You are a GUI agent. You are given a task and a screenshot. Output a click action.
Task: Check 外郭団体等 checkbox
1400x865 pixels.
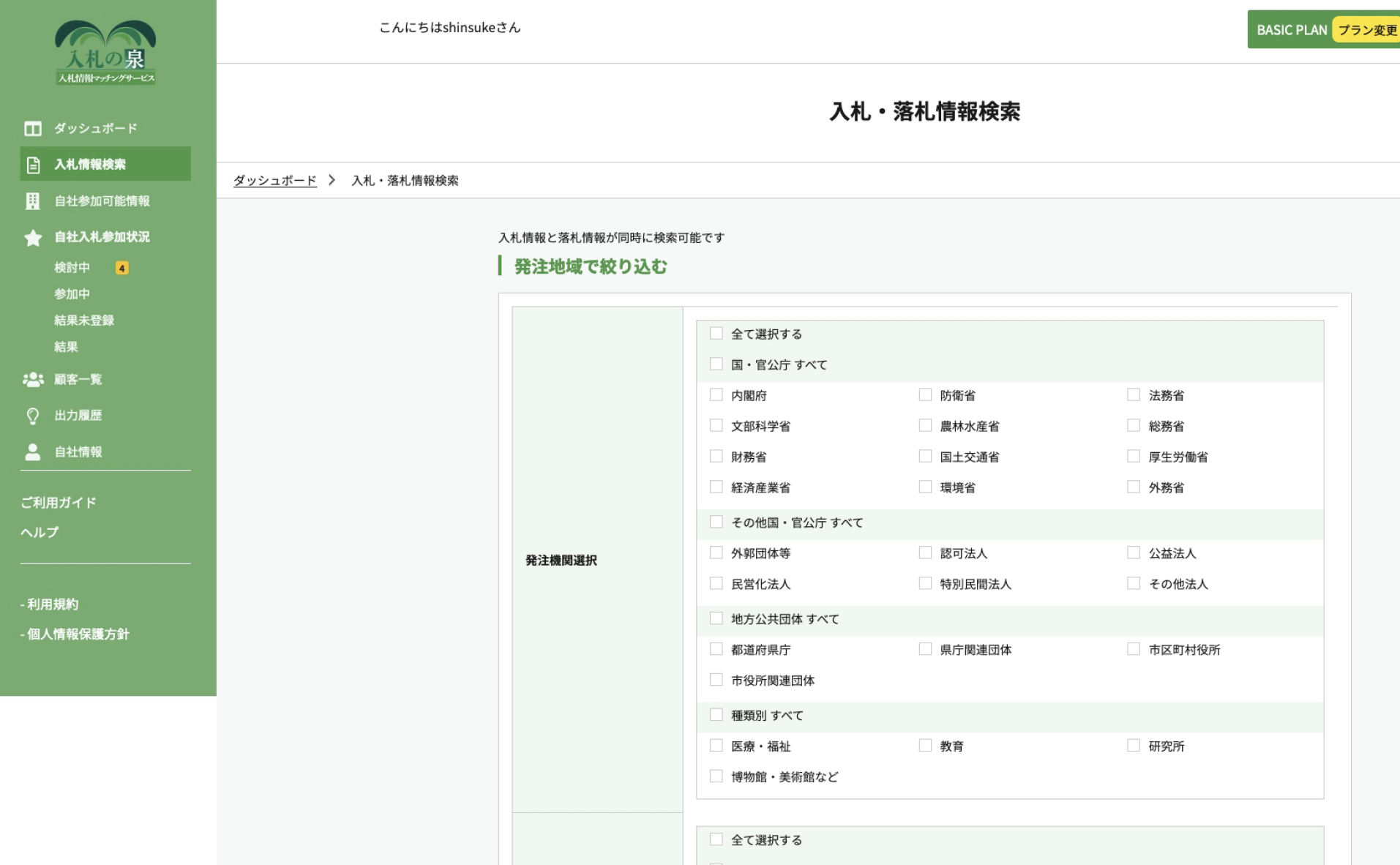(716, 553)
